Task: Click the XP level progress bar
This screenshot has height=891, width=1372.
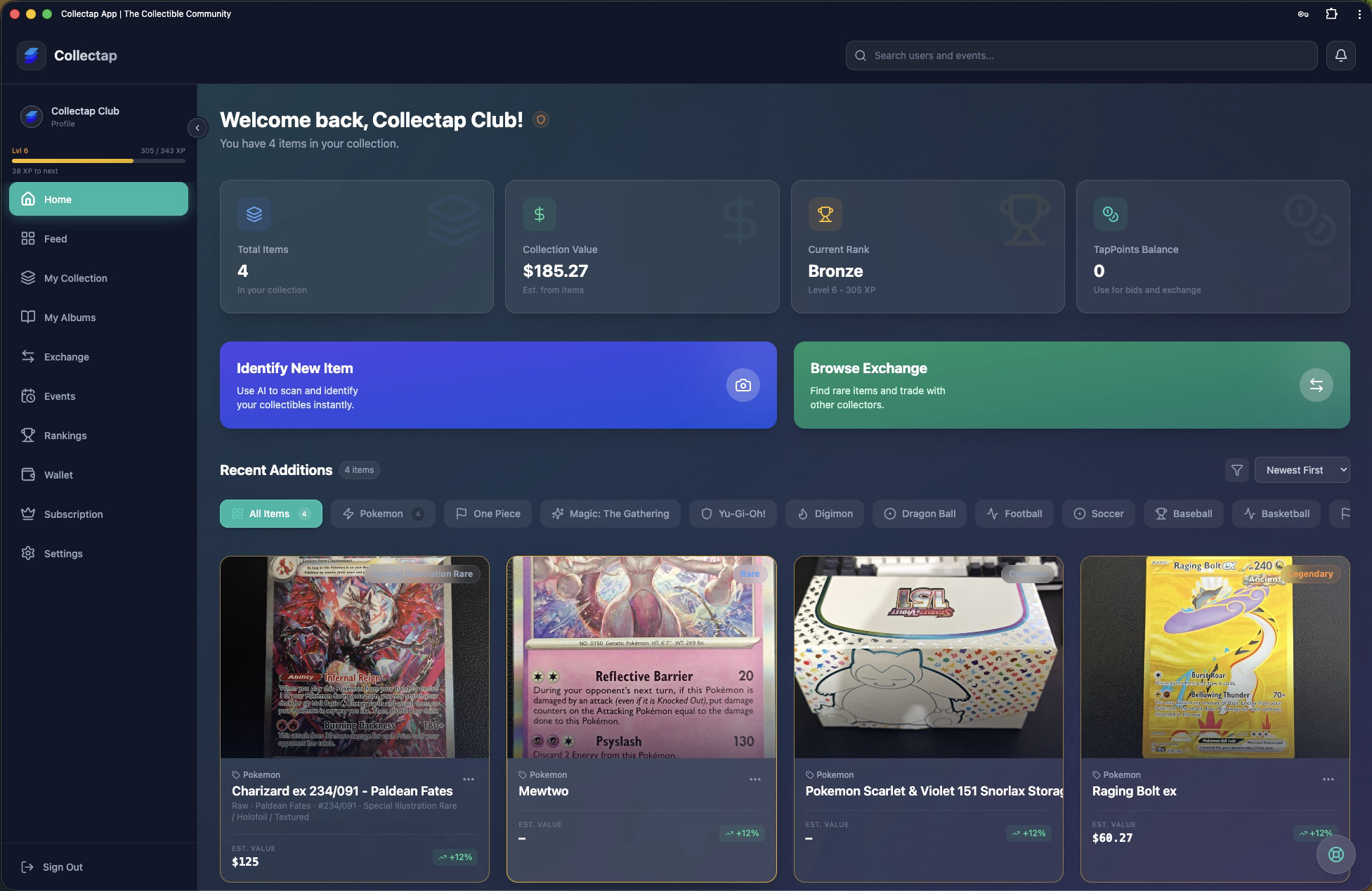Action: tap(98, 161)
